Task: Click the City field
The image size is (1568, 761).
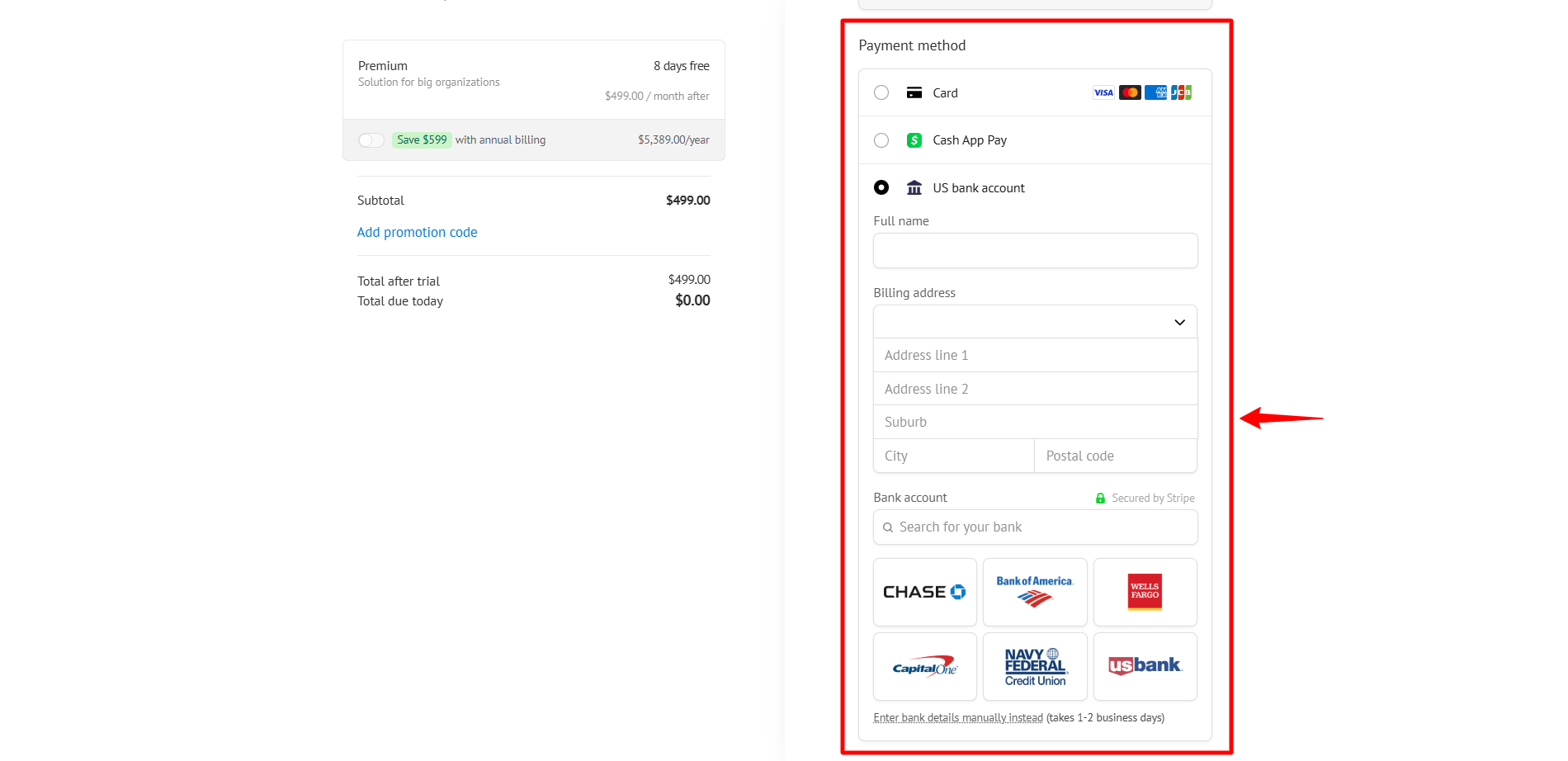Action: point(954,456)
